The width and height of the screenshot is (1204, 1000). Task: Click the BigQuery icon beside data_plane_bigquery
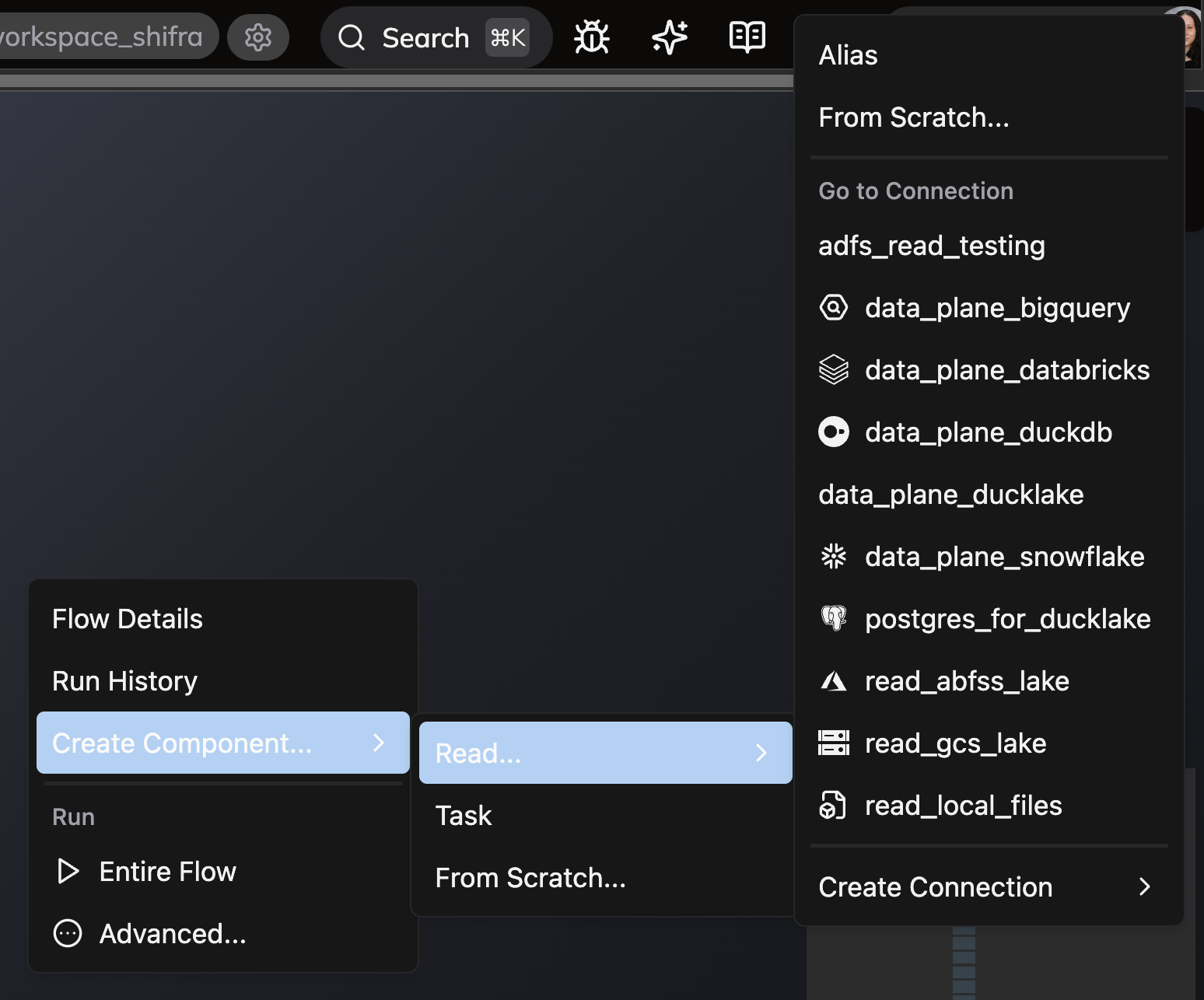[x=833, y=307]
